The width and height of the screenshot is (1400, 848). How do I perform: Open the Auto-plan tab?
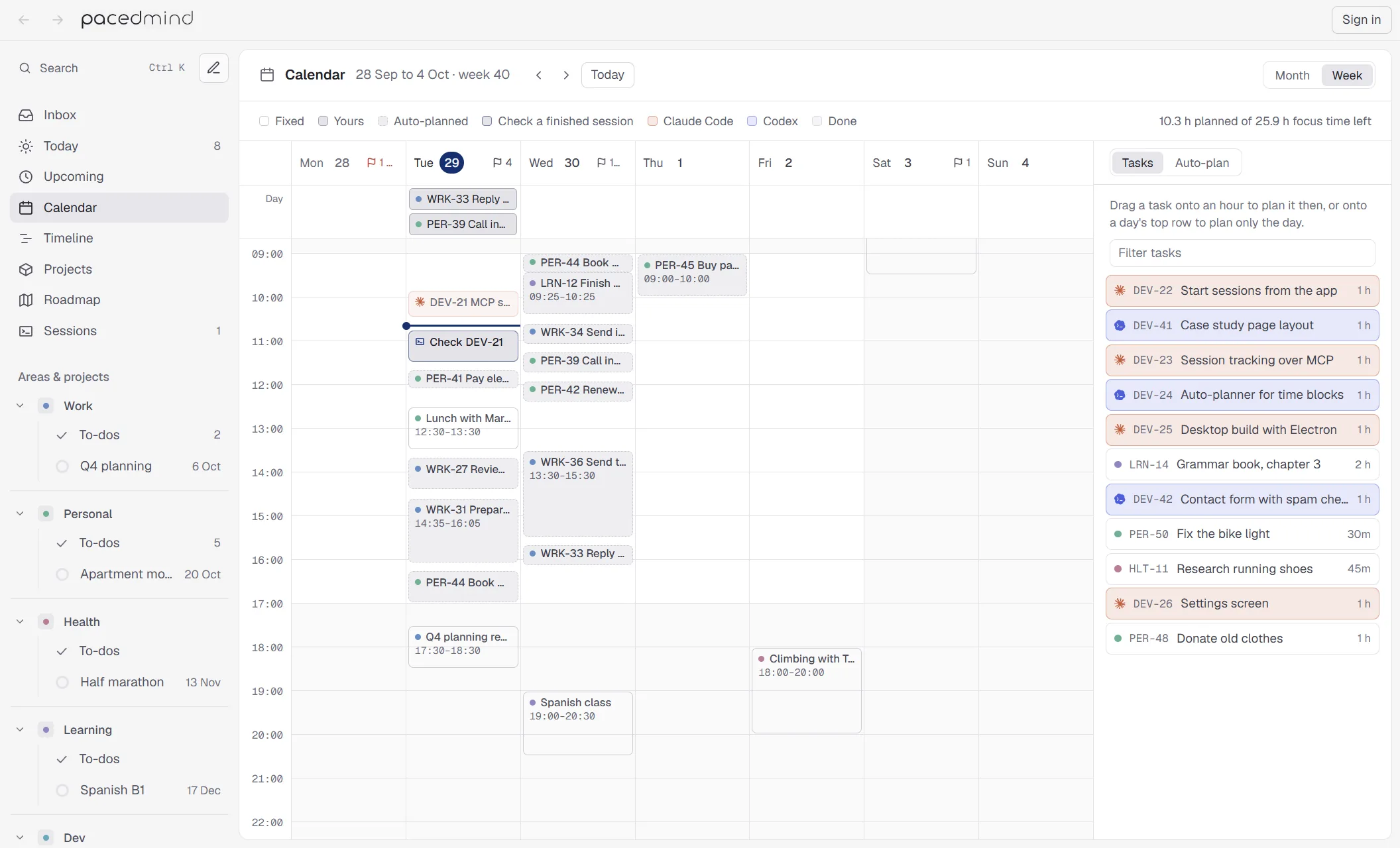point(1202,163)
